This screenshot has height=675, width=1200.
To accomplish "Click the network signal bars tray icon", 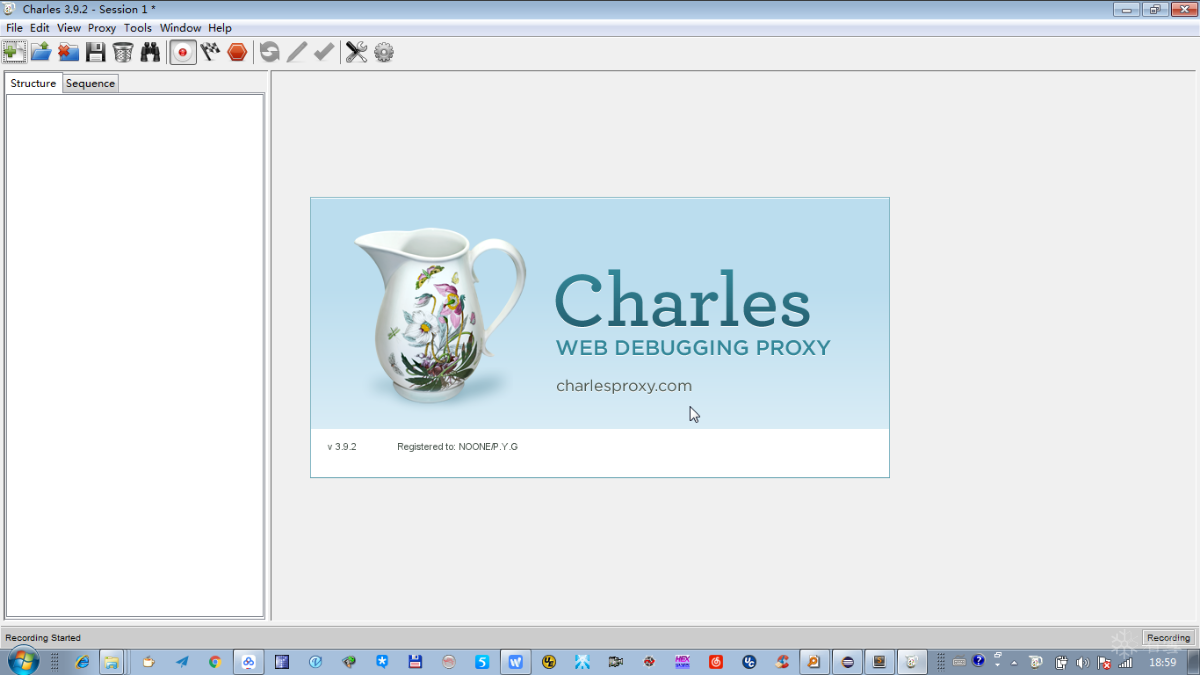I will click(x=1125, y=662).
